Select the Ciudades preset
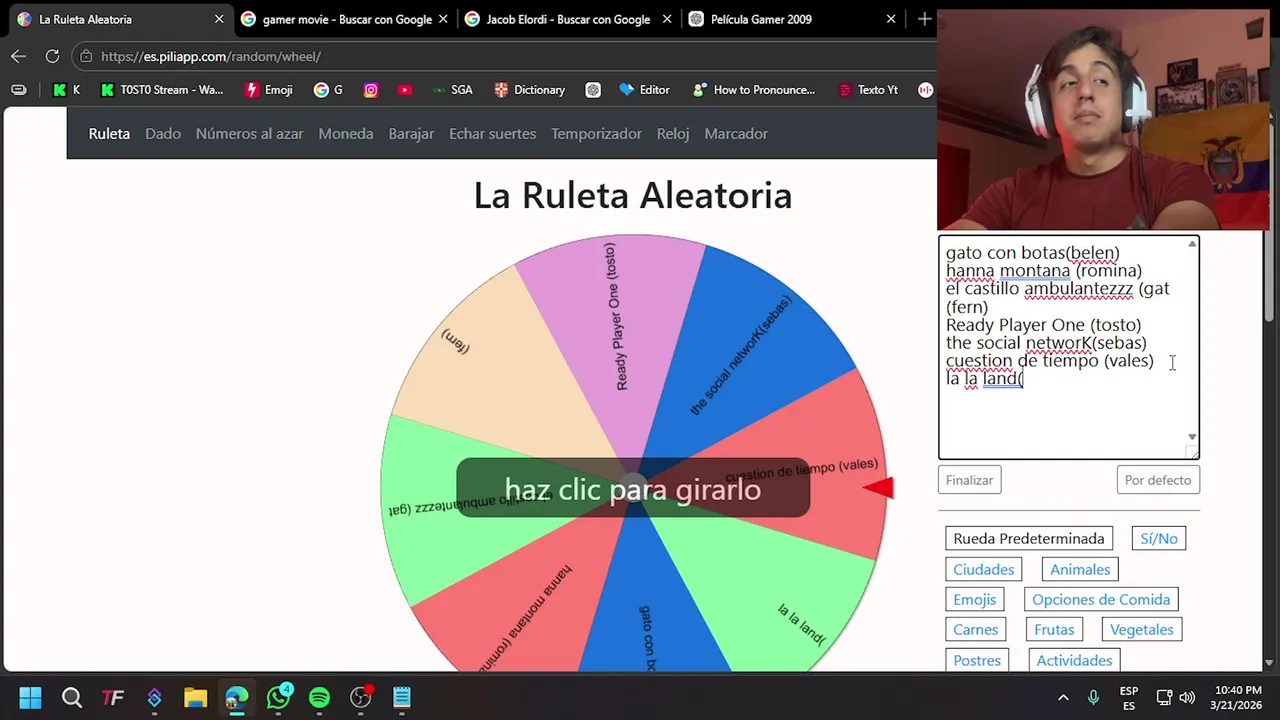 click(x=984, y=569)
